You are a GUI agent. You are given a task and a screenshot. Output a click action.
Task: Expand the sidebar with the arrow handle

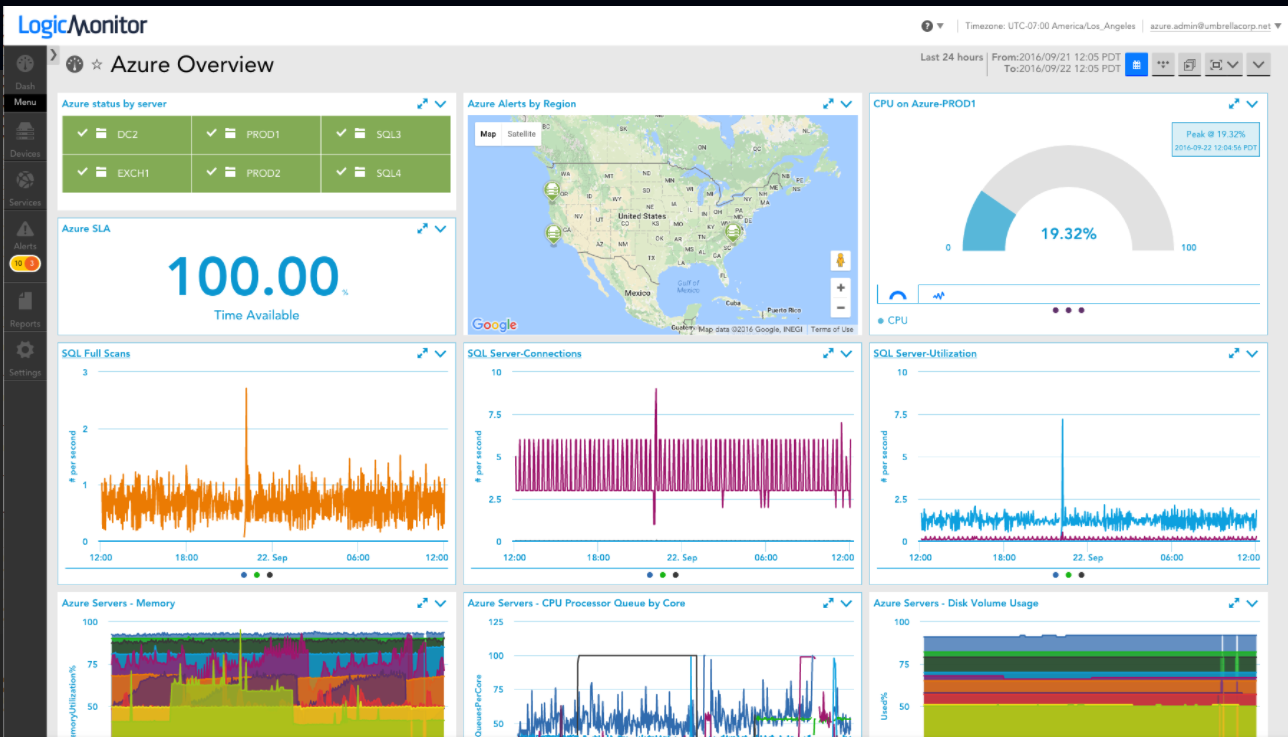54,55
